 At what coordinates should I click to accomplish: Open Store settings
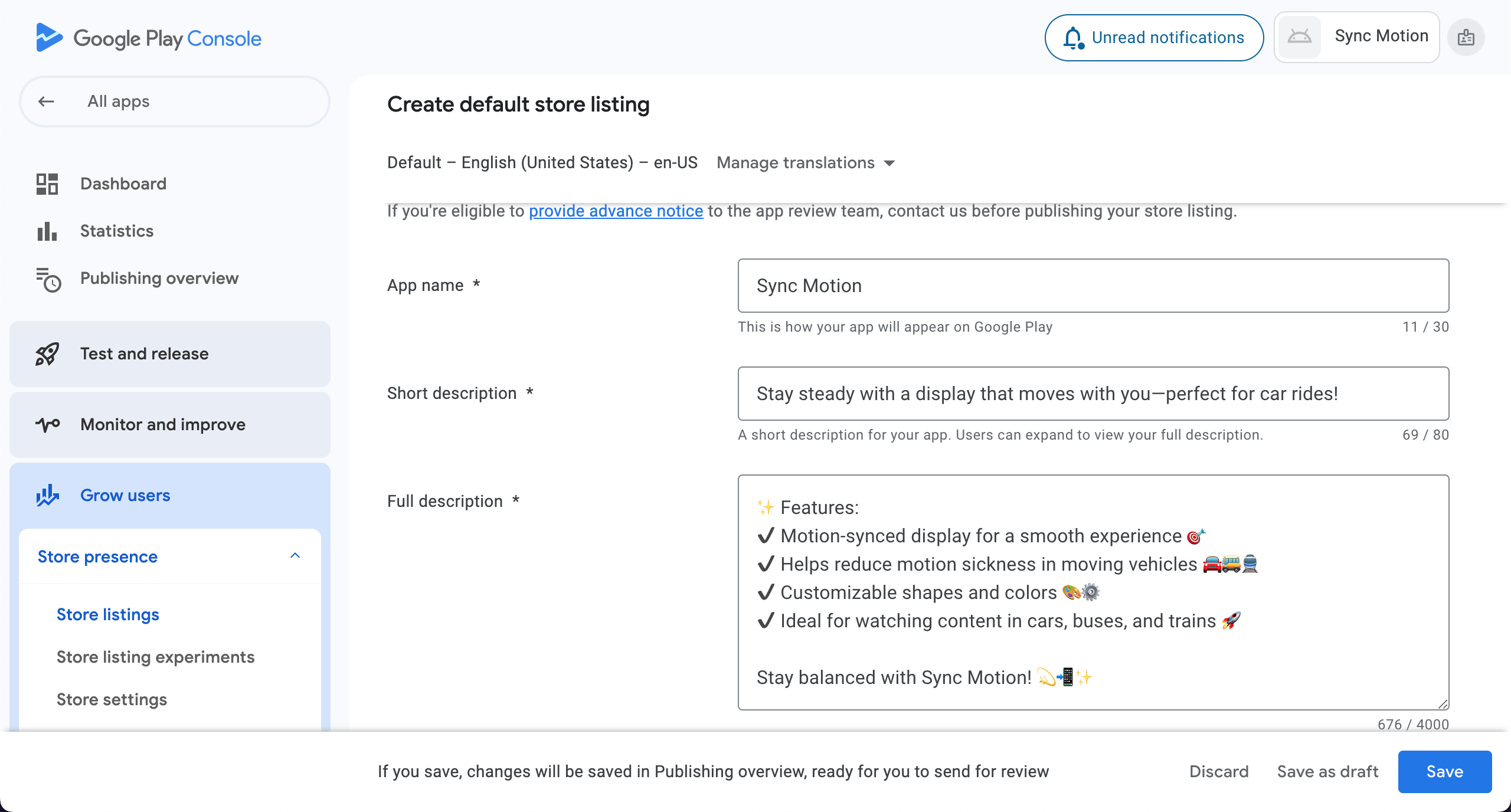click(112, 699)
